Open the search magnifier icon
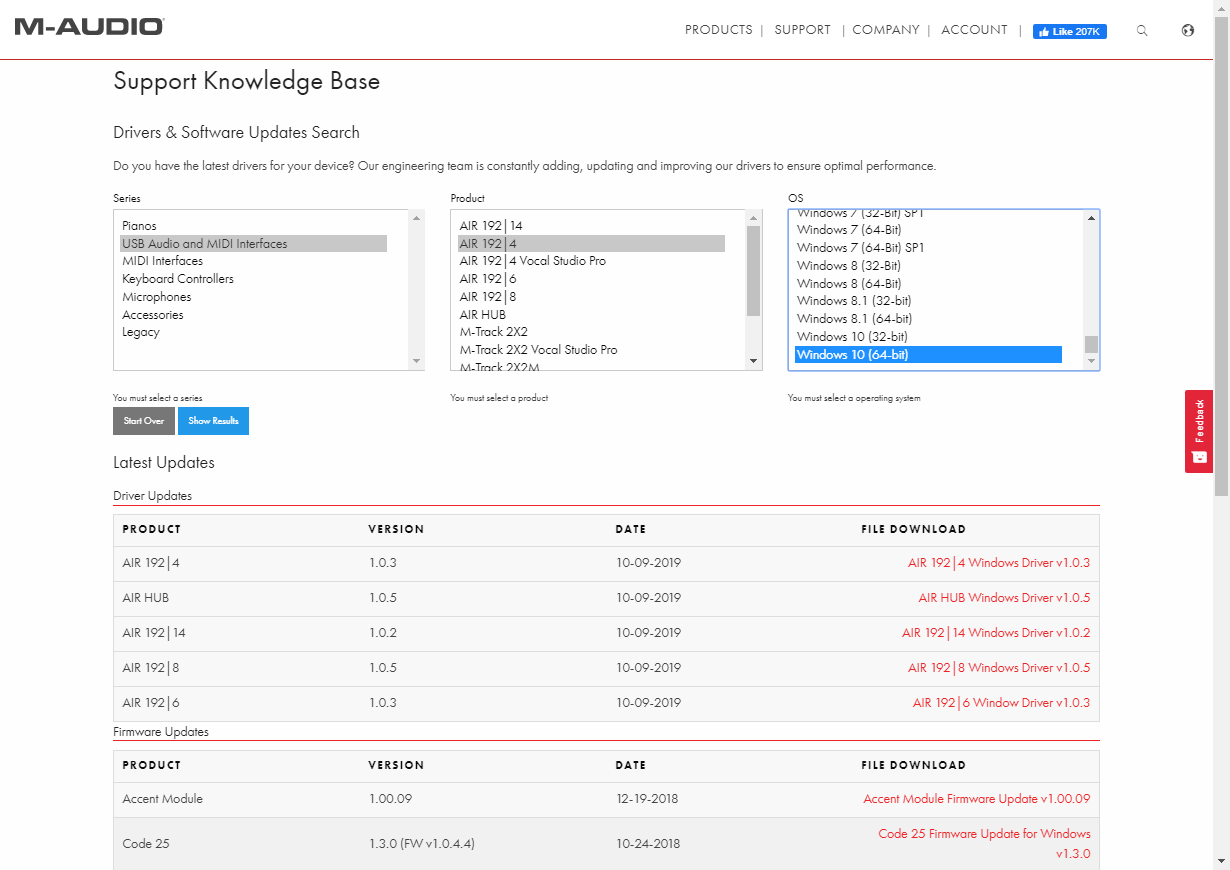This screenshot has height=870, width=1230. point(1142,31)
